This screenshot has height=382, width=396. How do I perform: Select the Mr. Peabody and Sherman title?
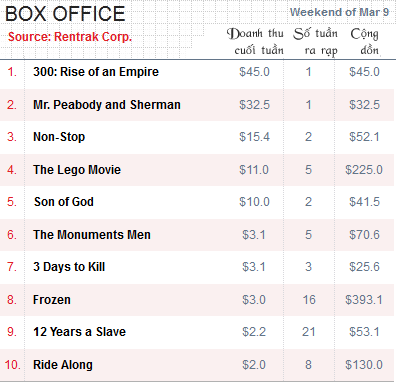tap(107, 105)
